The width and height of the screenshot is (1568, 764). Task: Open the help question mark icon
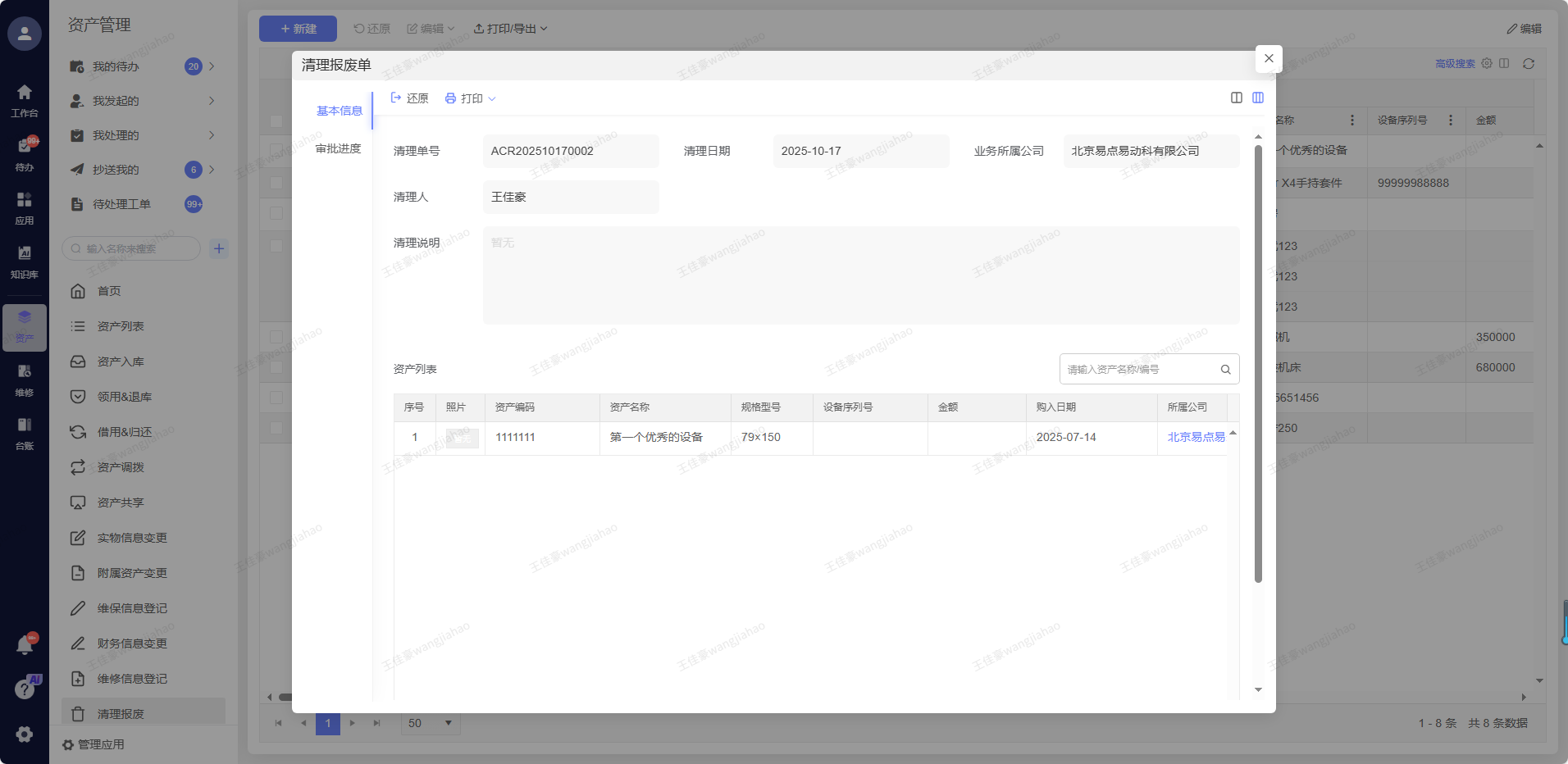click(x=25, y=689)
